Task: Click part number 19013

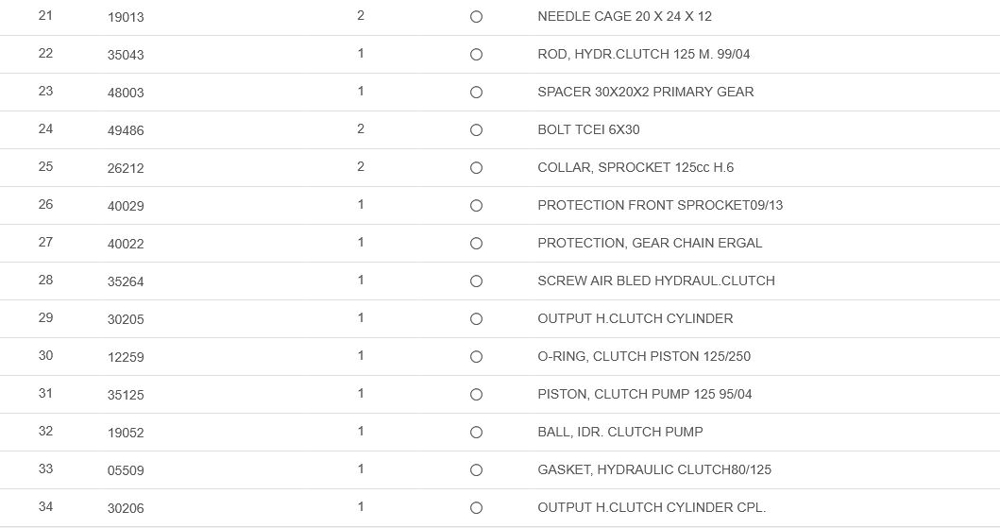Action: point(126,18)
